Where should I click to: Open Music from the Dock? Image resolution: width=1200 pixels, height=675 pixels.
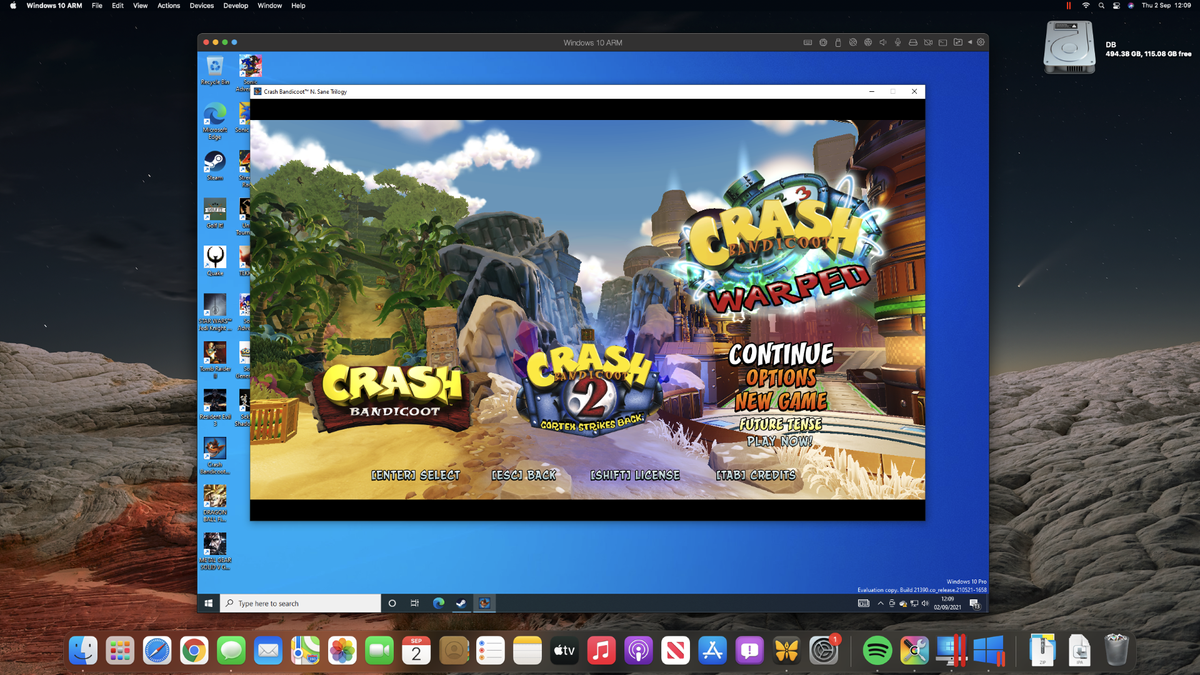pos(601,650)
